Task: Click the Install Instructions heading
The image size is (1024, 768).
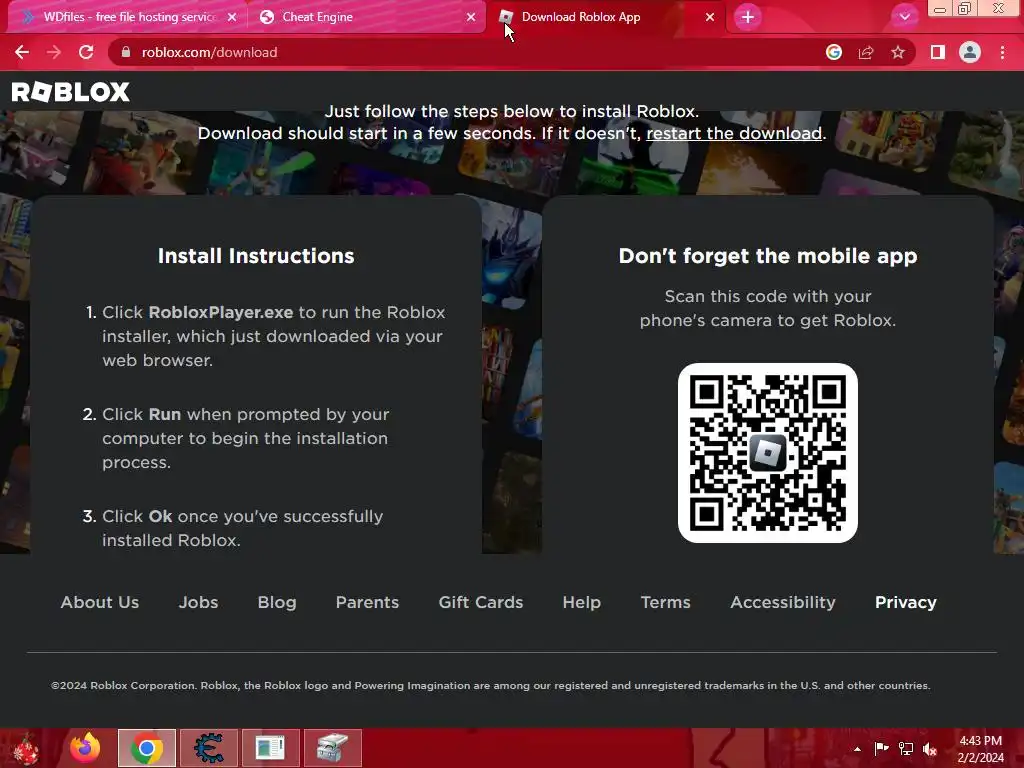Action: point(256,256)
